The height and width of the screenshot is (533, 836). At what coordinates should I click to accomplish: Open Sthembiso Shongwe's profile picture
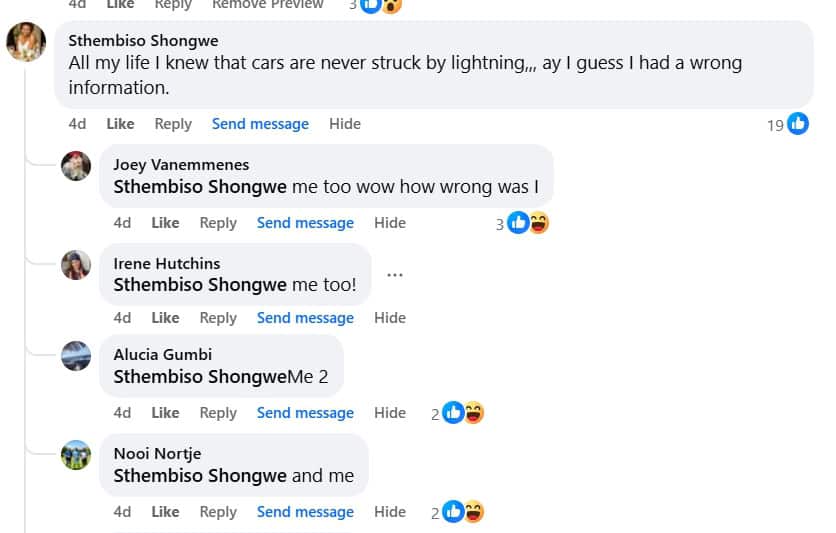click(26, 42)
